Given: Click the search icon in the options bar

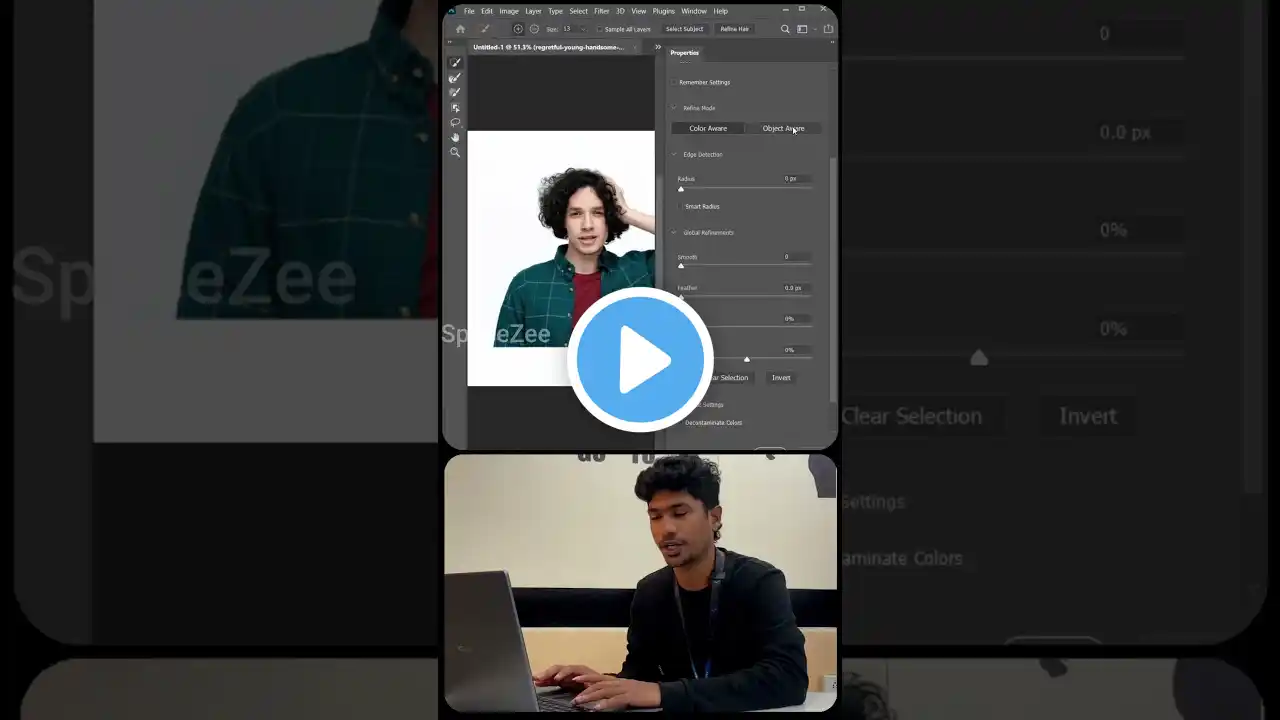Looking at the screenshot, I should (785, 29).
